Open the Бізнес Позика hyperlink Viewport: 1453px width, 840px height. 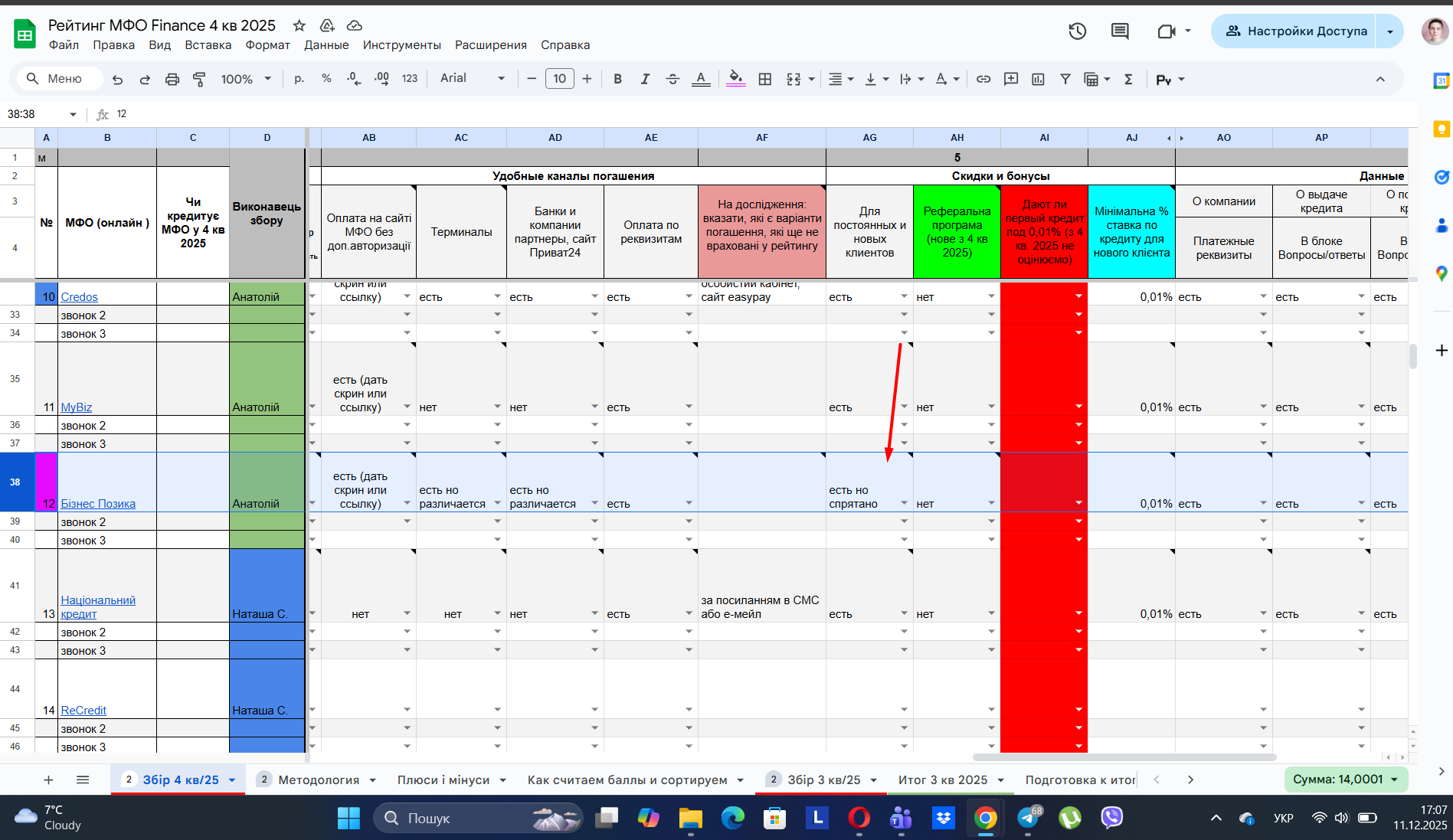(98, 504)
